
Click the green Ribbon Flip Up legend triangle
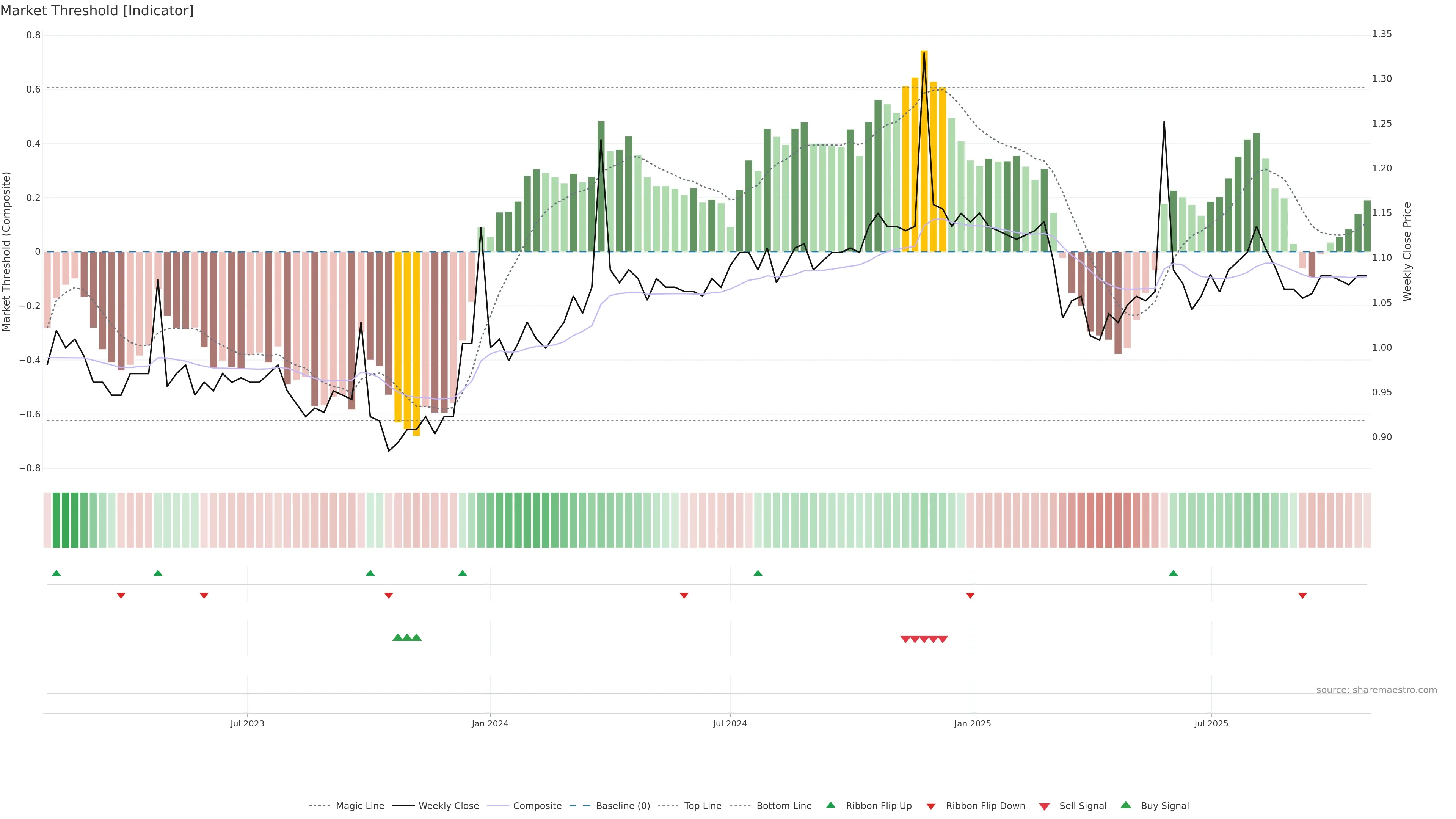click(x=830, y=805)
